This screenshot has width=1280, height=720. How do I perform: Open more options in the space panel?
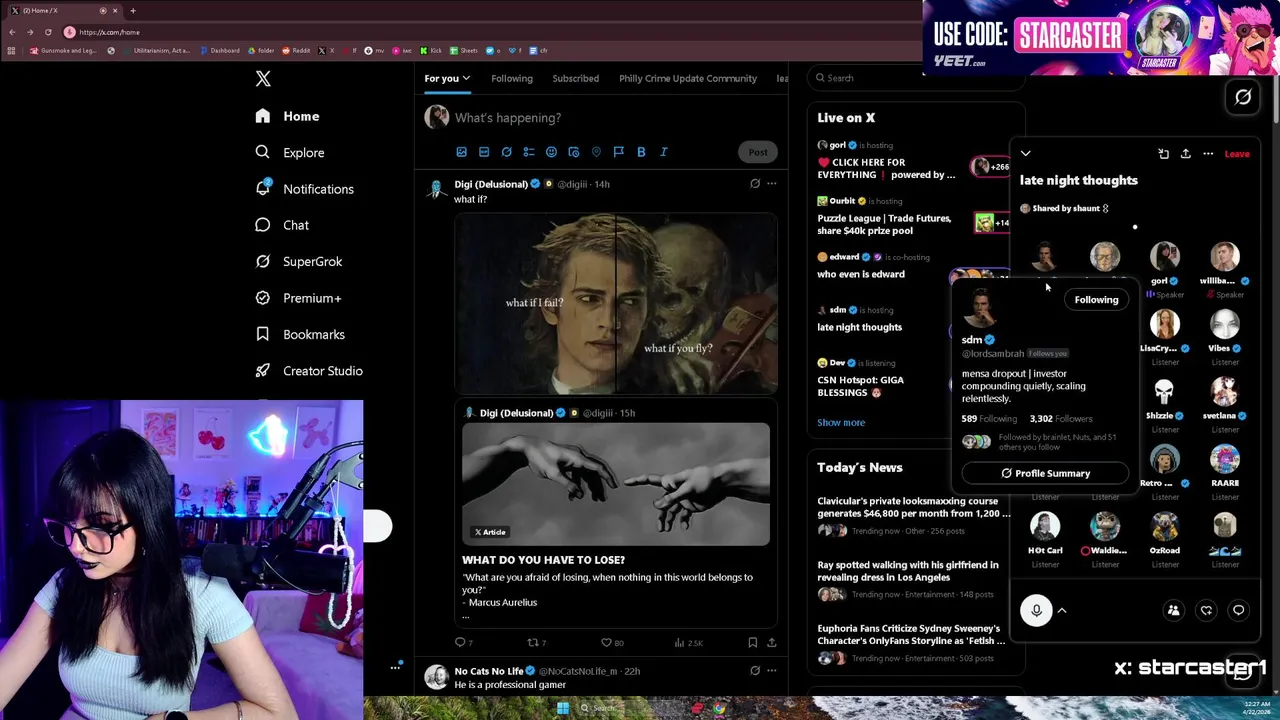click(1208, 154)
